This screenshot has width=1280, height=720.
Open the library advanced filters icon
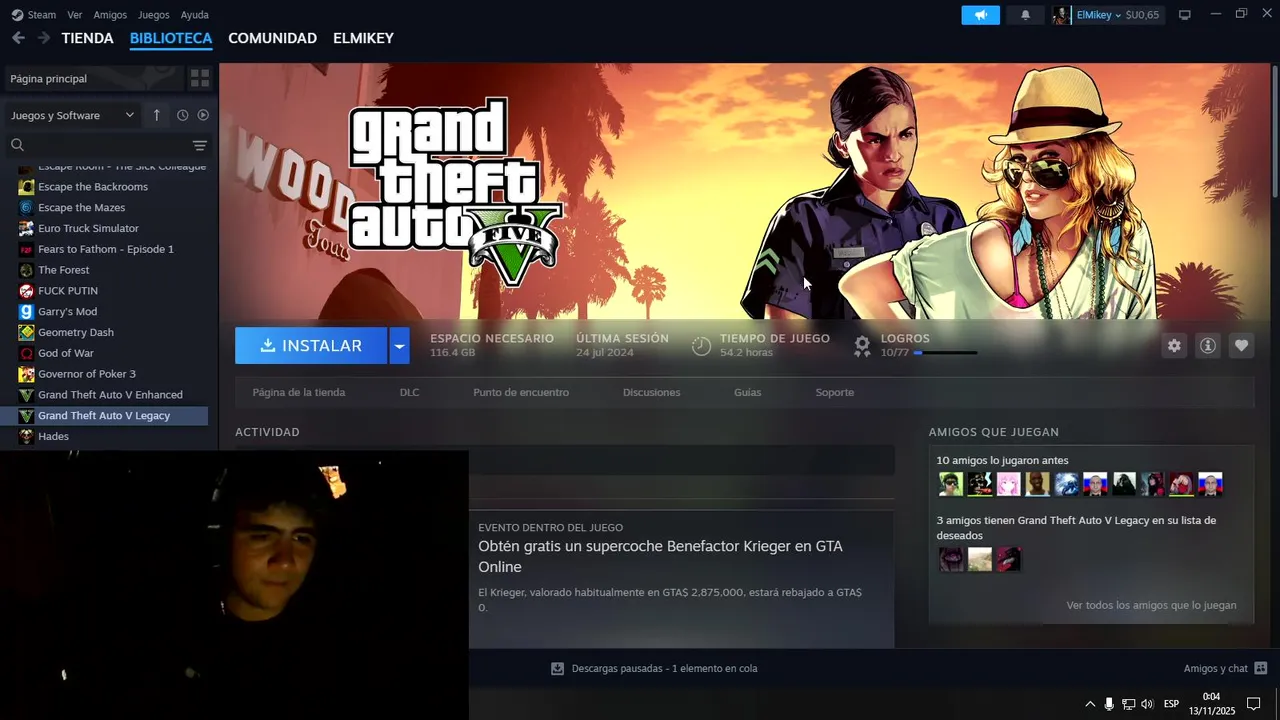200,145
